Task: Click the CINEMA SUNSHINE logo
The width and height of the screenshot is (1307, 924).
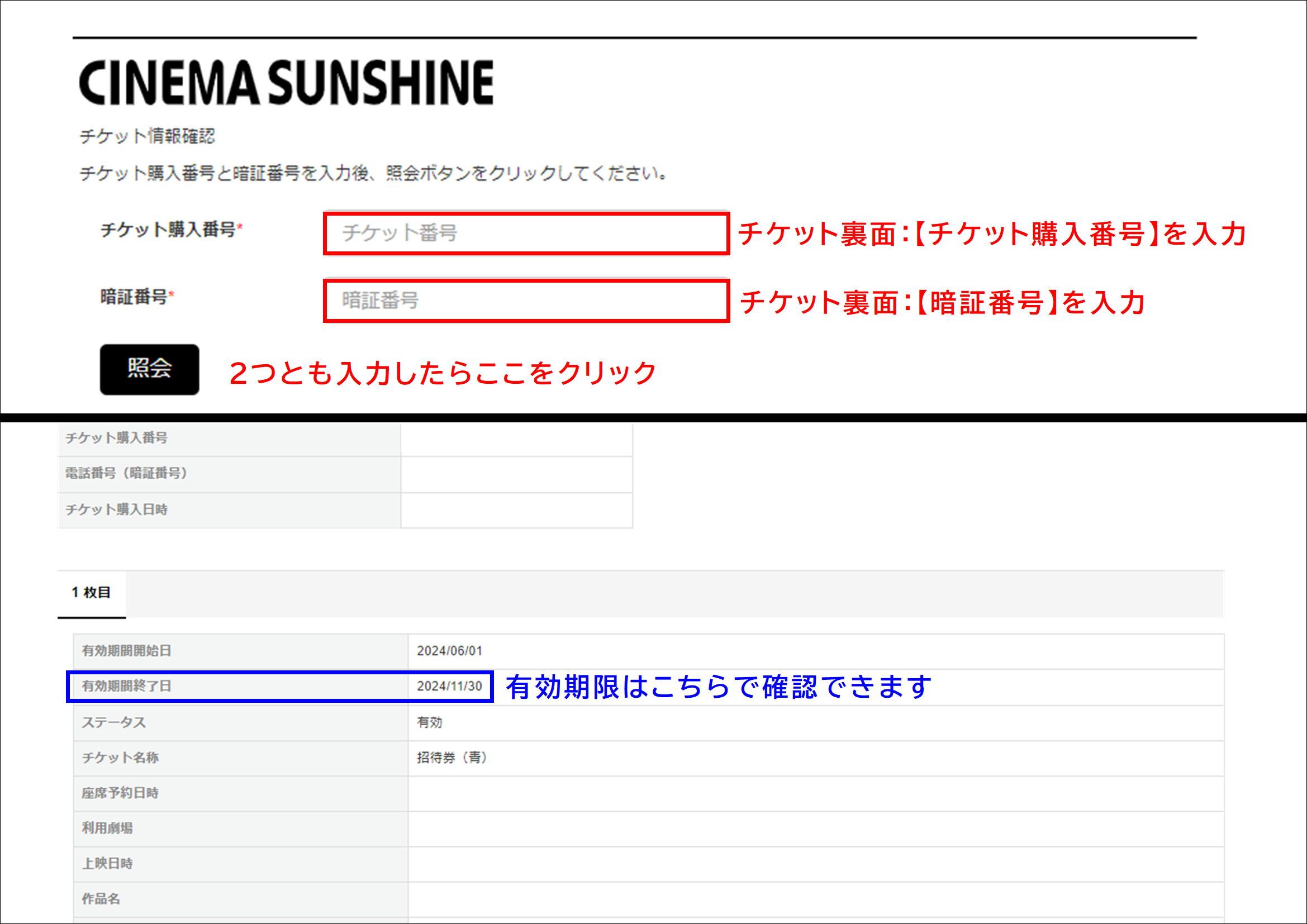Action: (286, 83)
